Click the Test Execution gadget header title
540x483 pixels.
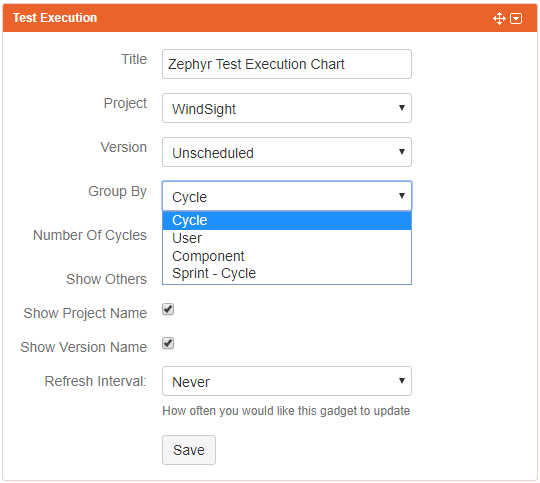pos(55,18)
